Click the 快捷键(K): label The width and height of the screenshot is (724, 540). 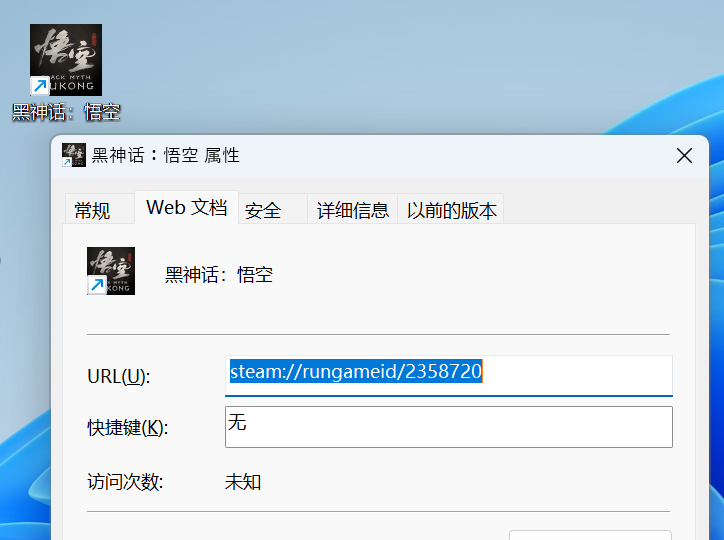click(x=128, y=428)
